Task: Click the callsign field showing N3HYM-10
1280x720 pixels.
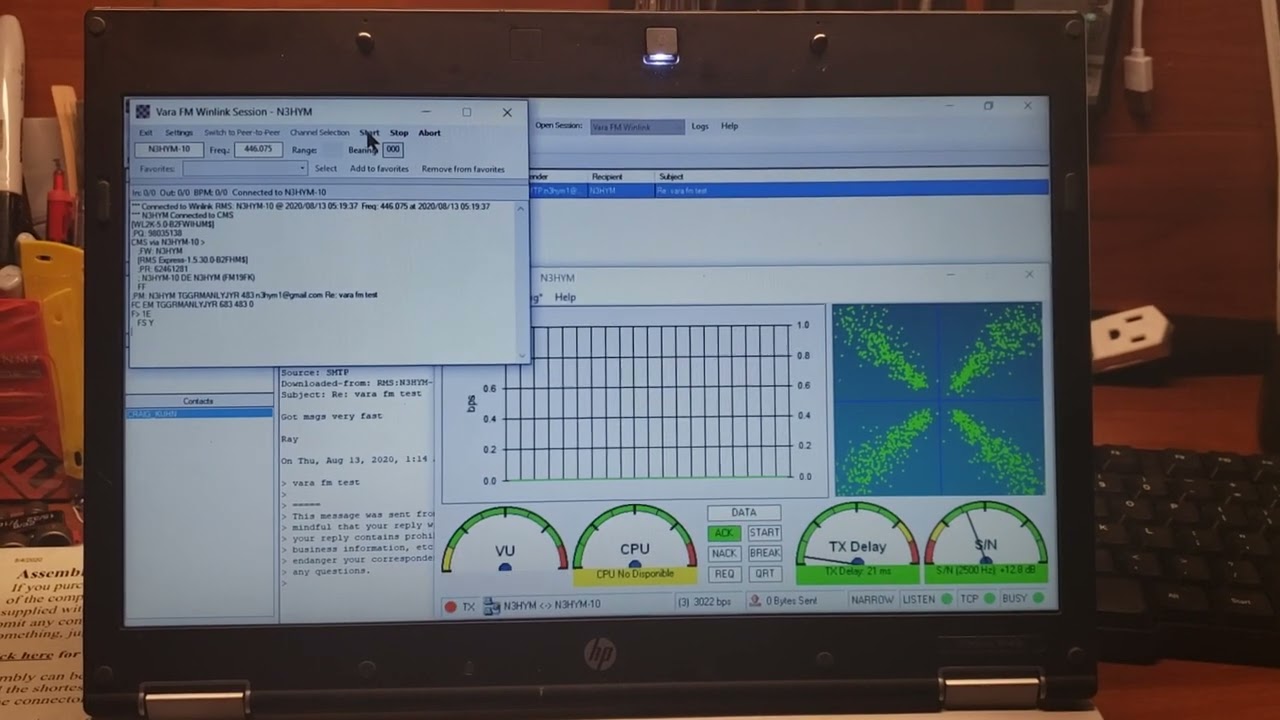Action: tap(169, 149)
